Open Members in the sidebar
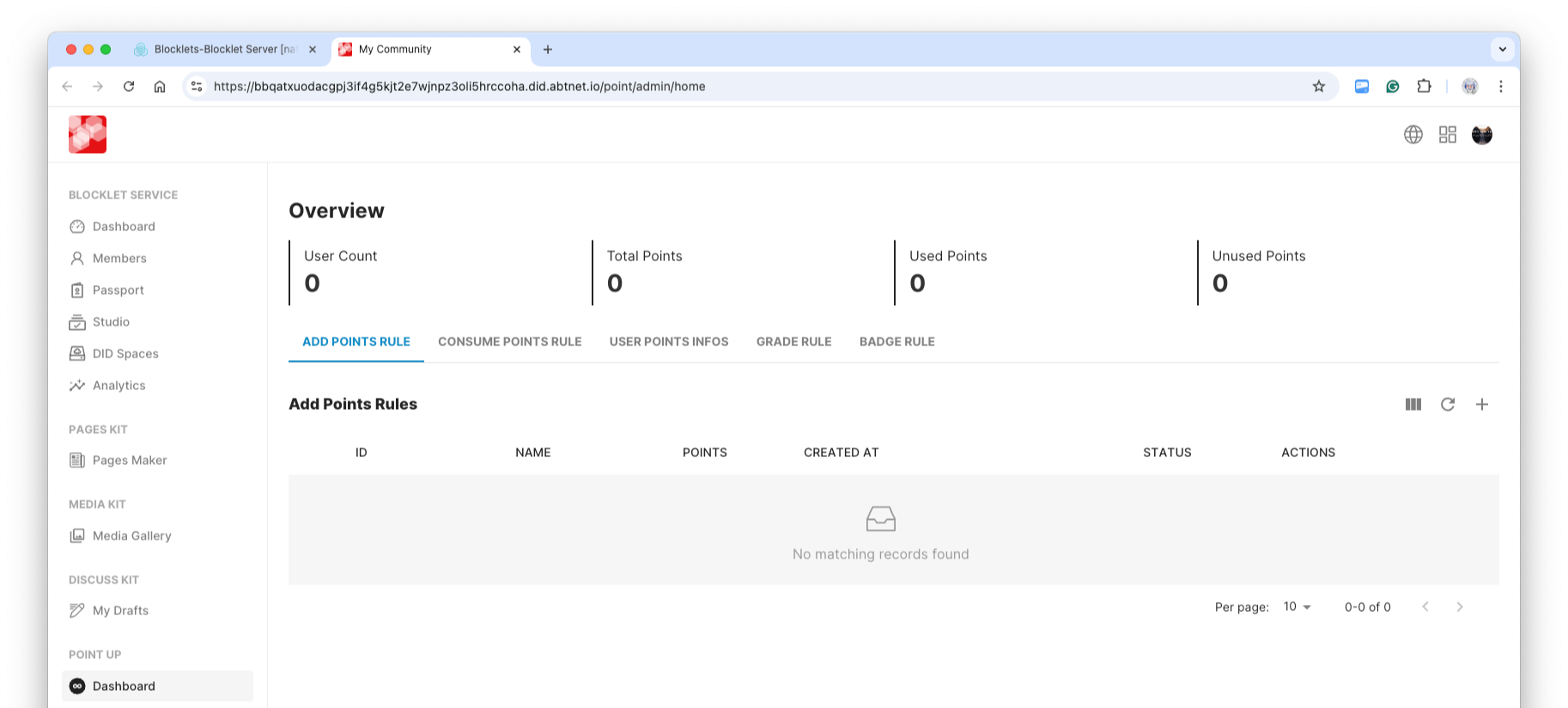 pos(119,259)
